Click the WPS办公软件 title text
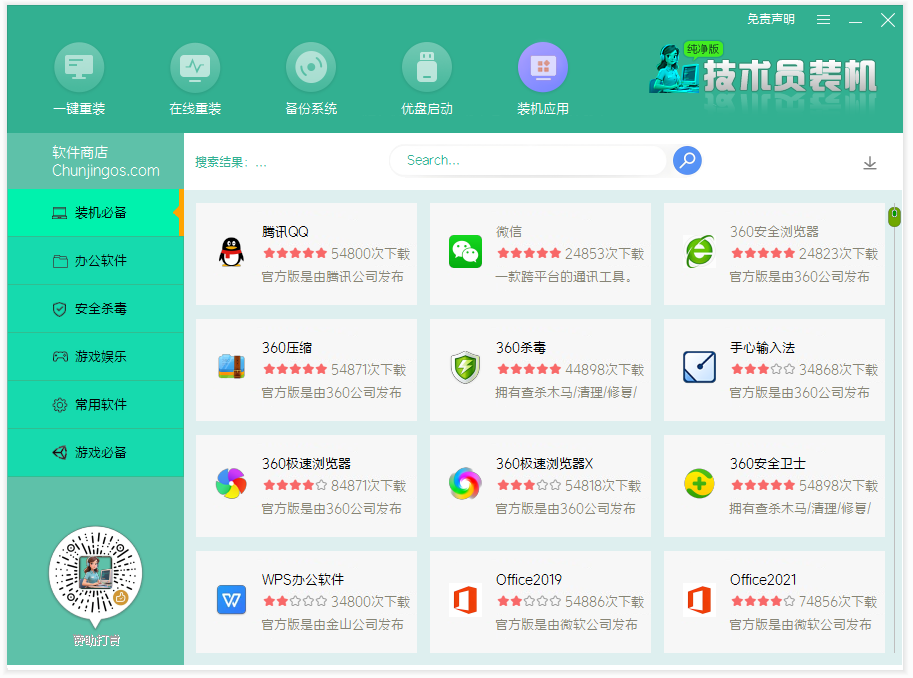Viewport: 913px width, 678px height. pos(303,580)
